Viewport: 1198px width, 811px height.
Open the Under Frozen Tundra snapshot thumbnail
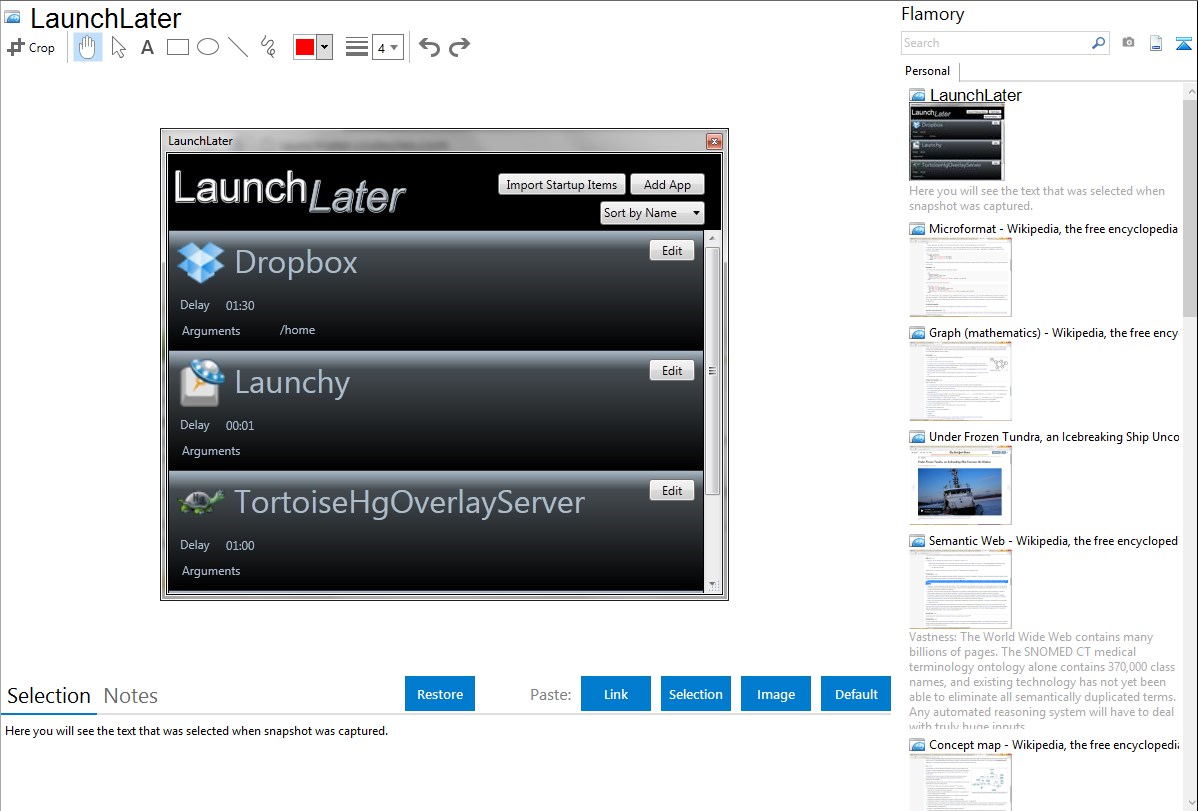click(960, 485)
